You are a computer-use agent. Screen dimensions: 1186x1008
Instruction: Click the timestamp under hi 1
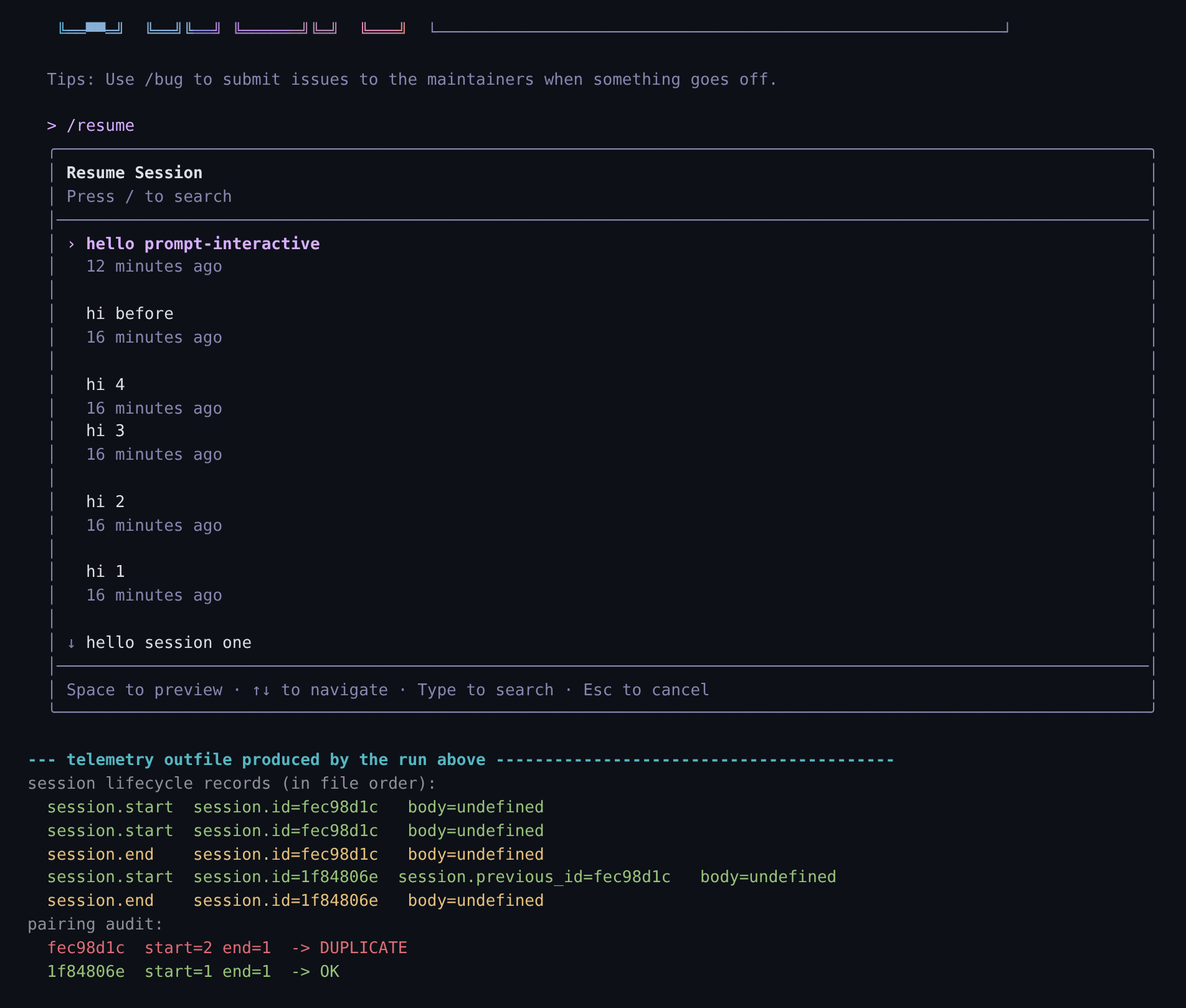coord(154,596)
